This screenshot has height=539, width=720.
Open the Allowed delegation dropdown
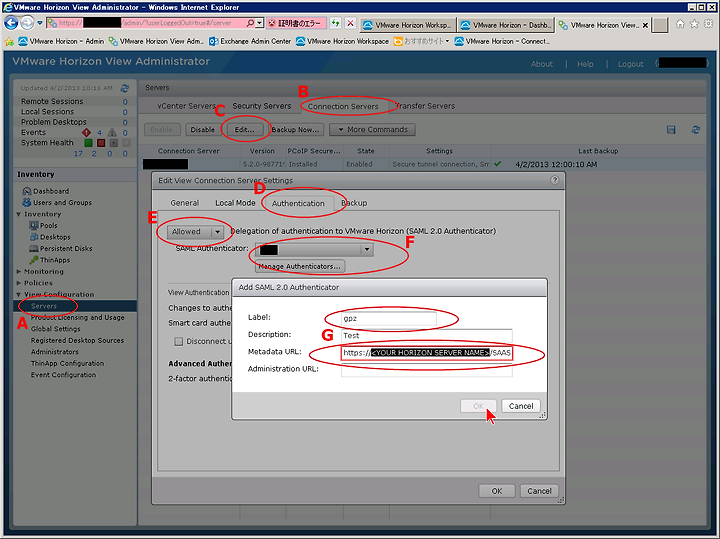(195, 231)
